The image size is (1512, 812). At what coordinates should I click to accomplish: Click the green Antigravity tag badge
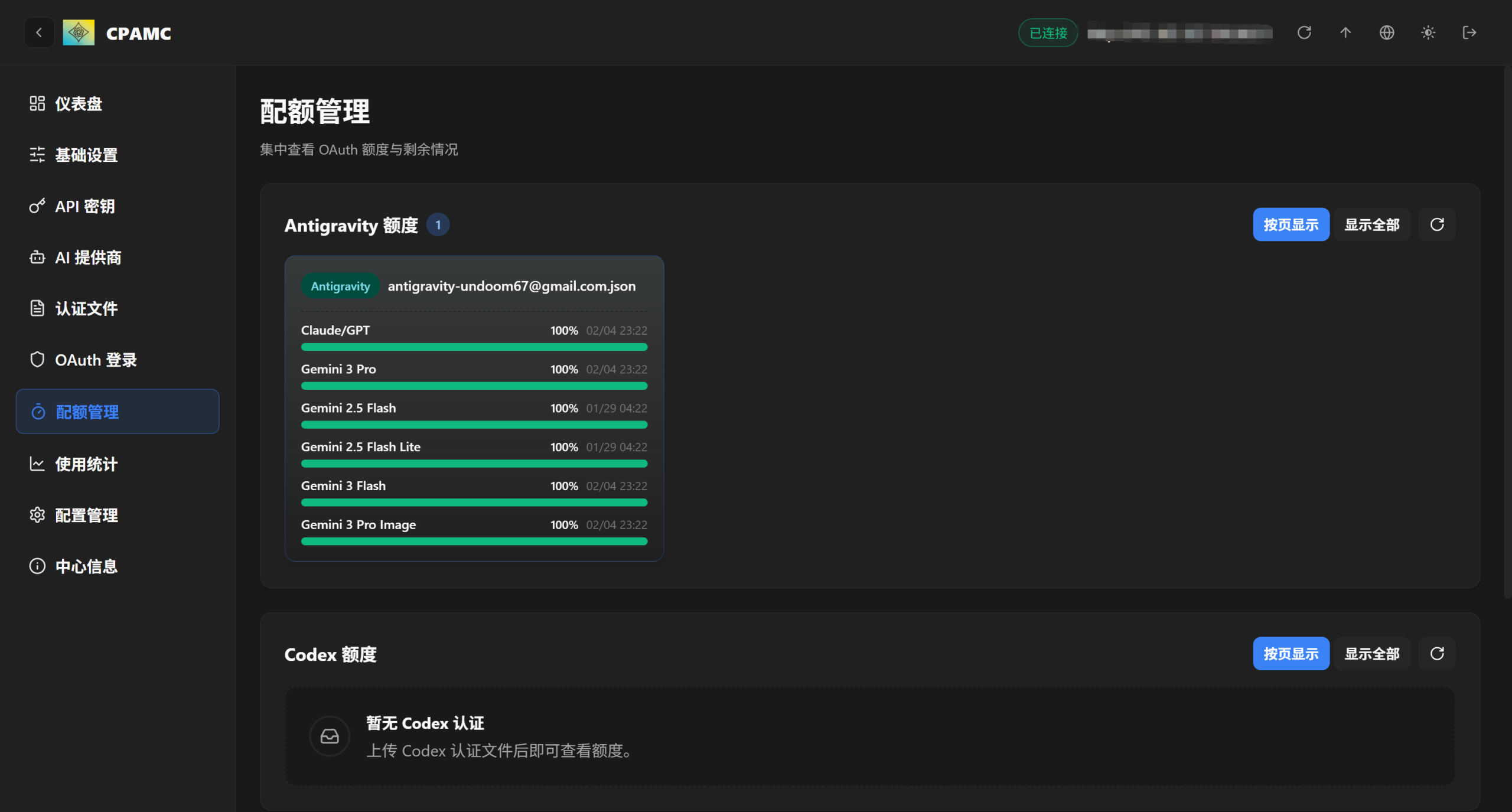(x=340, y=286)
